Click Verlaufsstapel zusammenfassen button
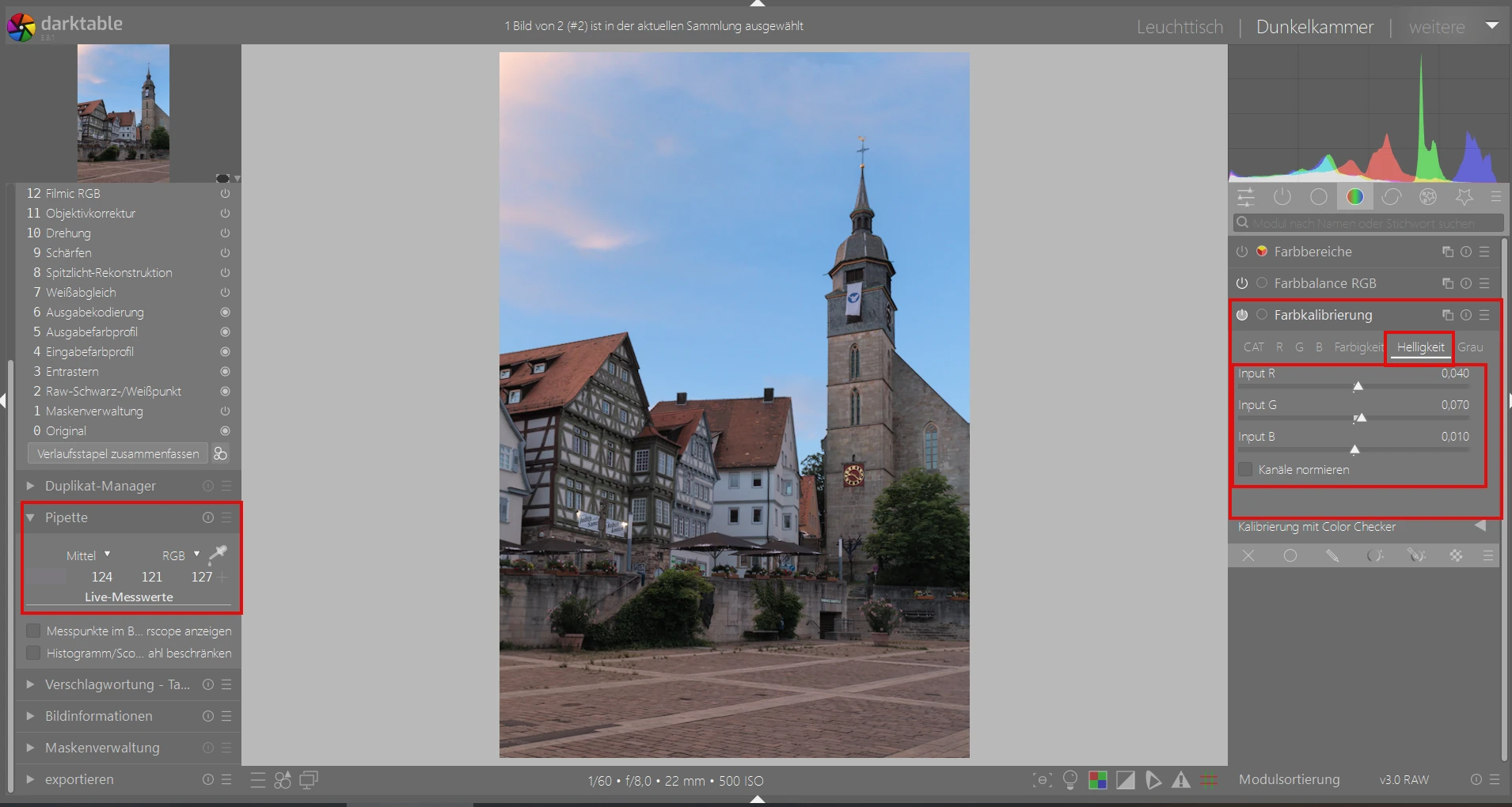 click(x=118, y=453)
